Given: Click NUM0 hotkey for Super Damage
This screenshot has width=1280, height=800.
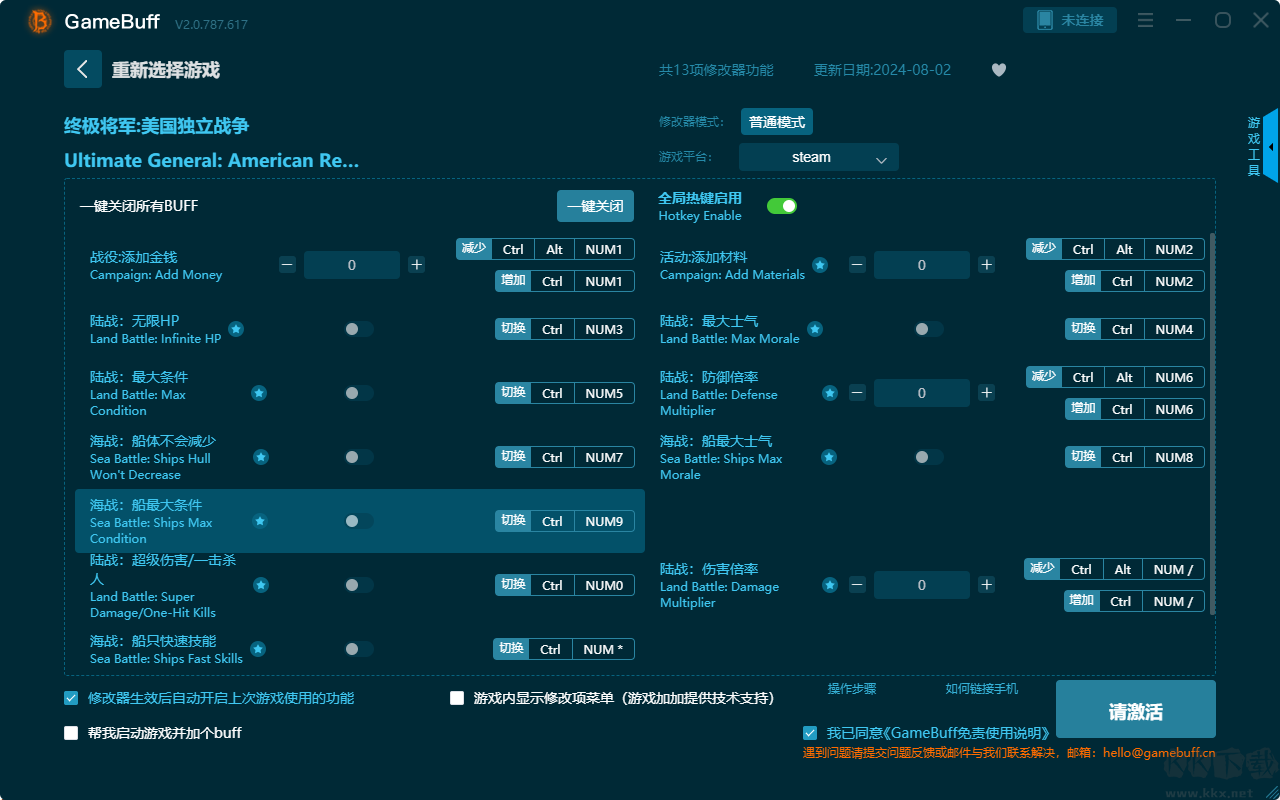Looking at the screenshot, I should click(x=604, y=585).
